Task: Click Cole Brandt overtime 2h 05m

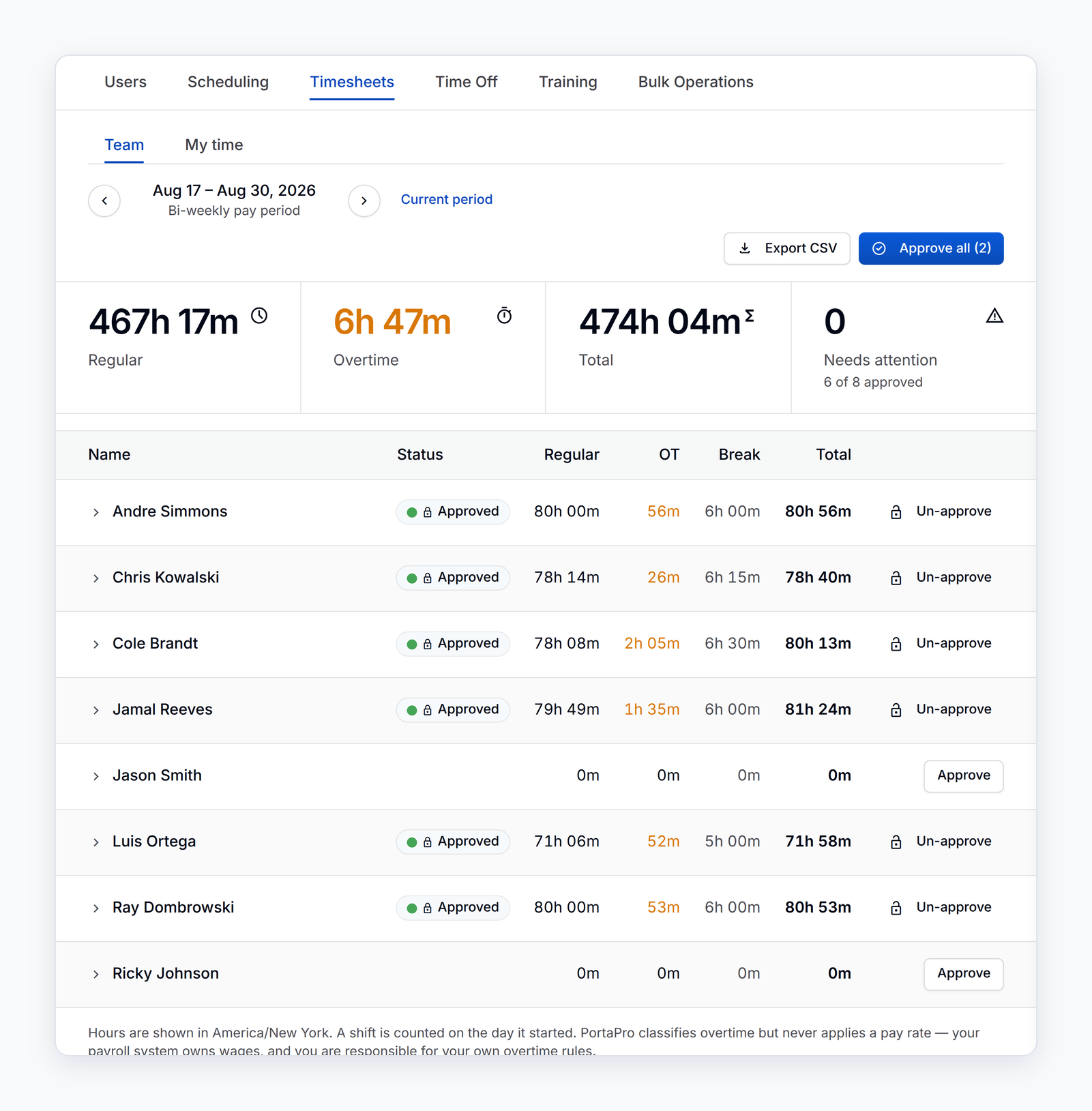Action: (x=652, y=643)
